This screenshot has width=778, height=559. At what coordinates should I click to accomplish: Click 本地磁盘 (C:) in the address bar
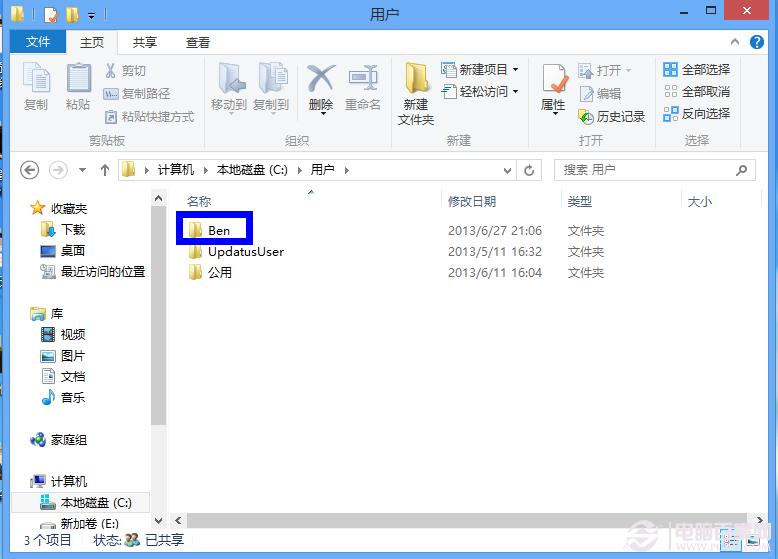point(252,170)
